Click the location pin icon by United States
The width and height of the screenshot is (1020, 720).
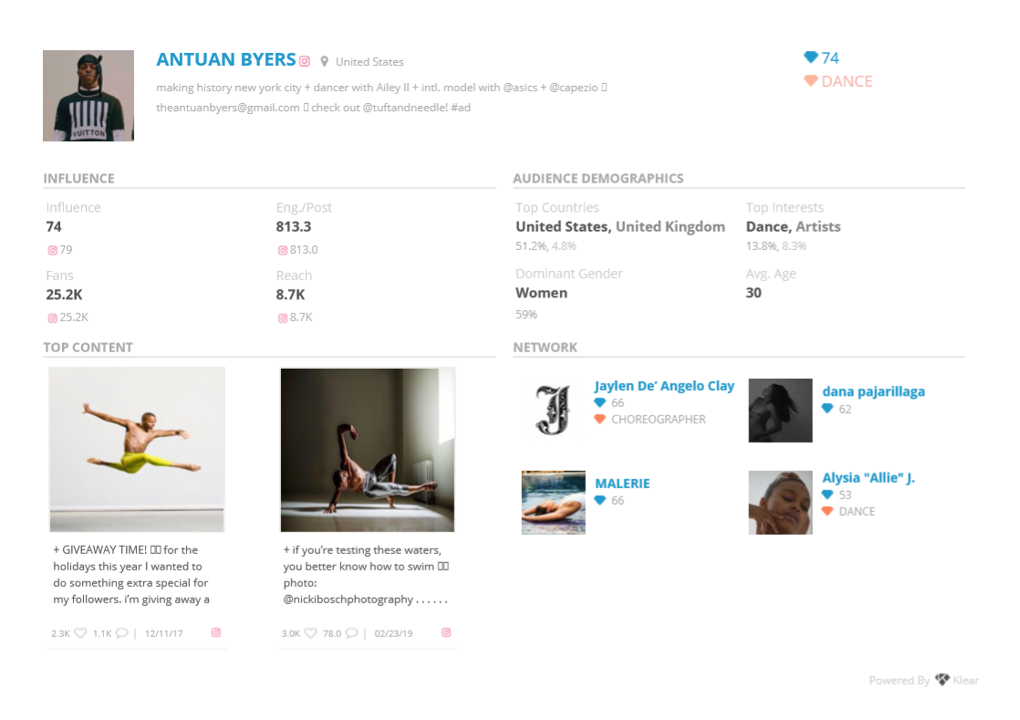324,62
